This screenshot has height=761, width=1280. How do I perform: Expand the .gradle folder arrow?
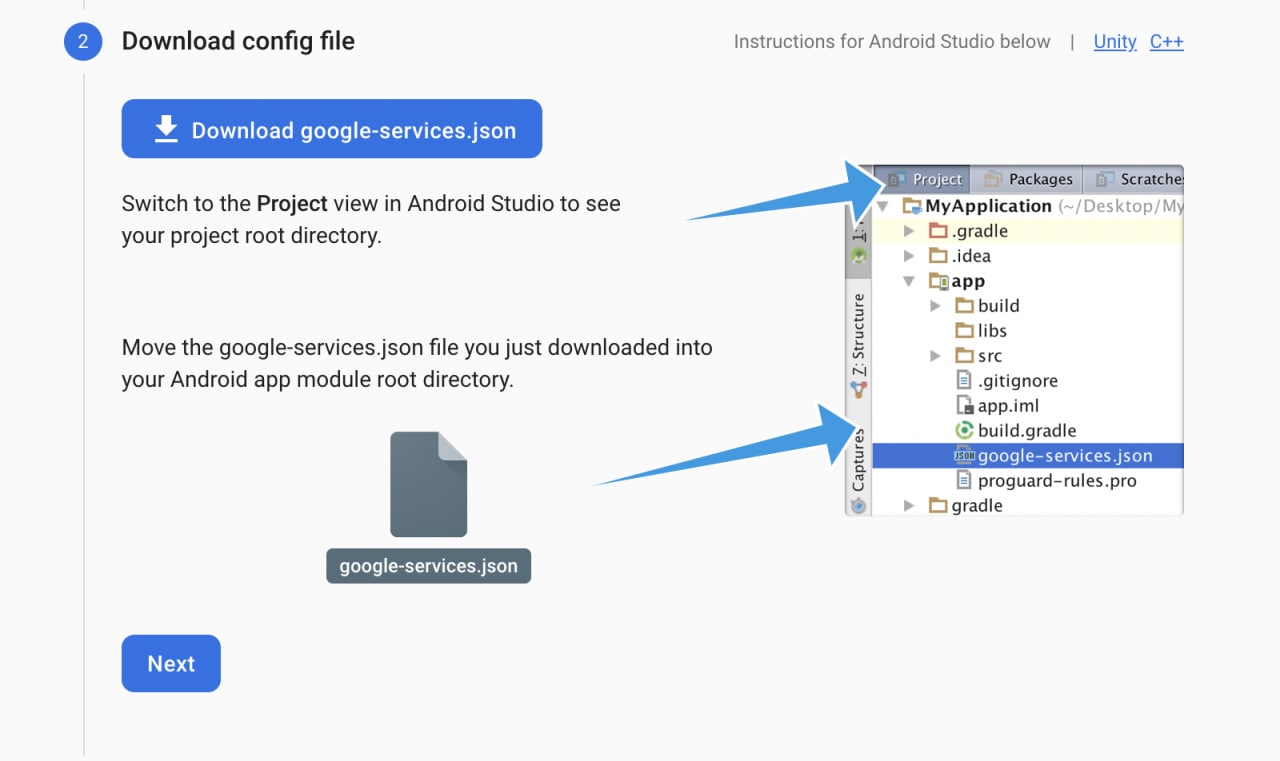coord(909,231)
